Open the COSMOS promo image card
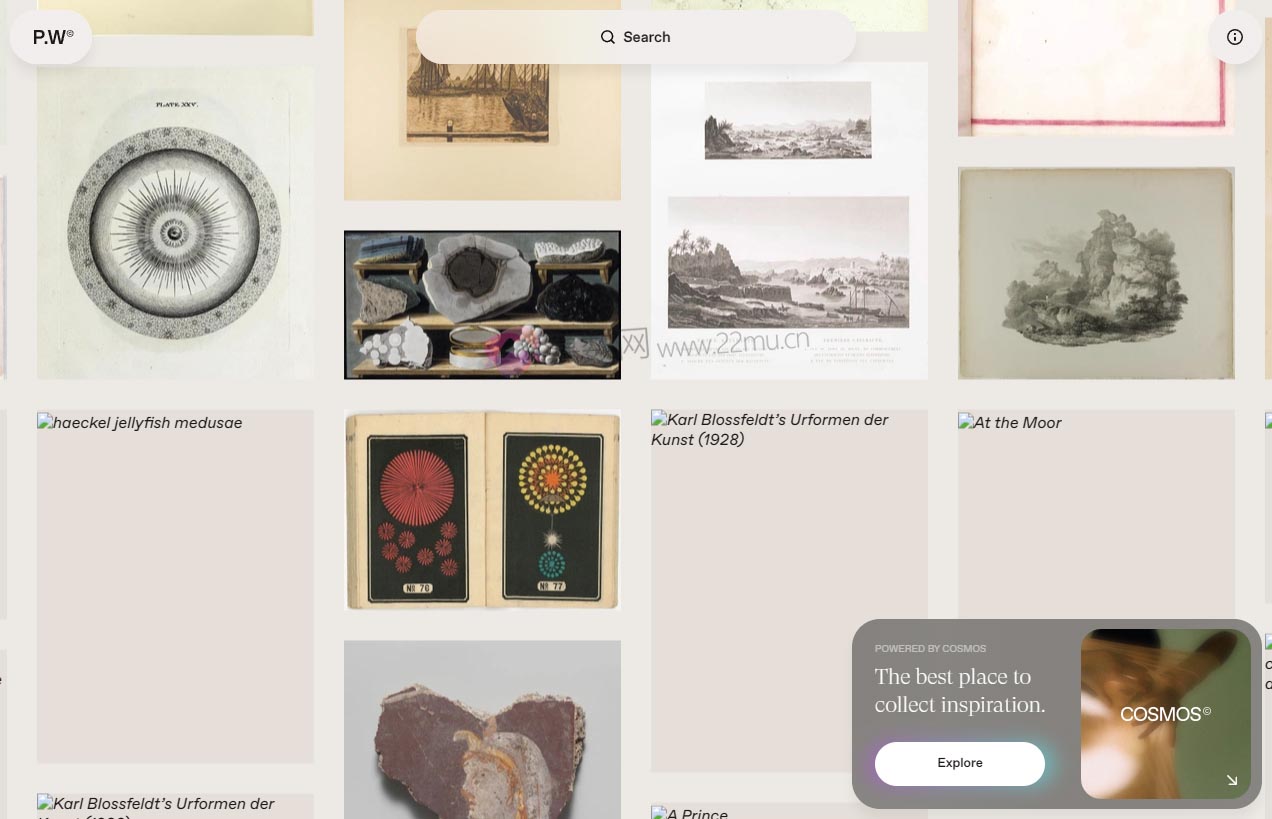Viewport: 1272px width, 819px height. point(1165,713)
